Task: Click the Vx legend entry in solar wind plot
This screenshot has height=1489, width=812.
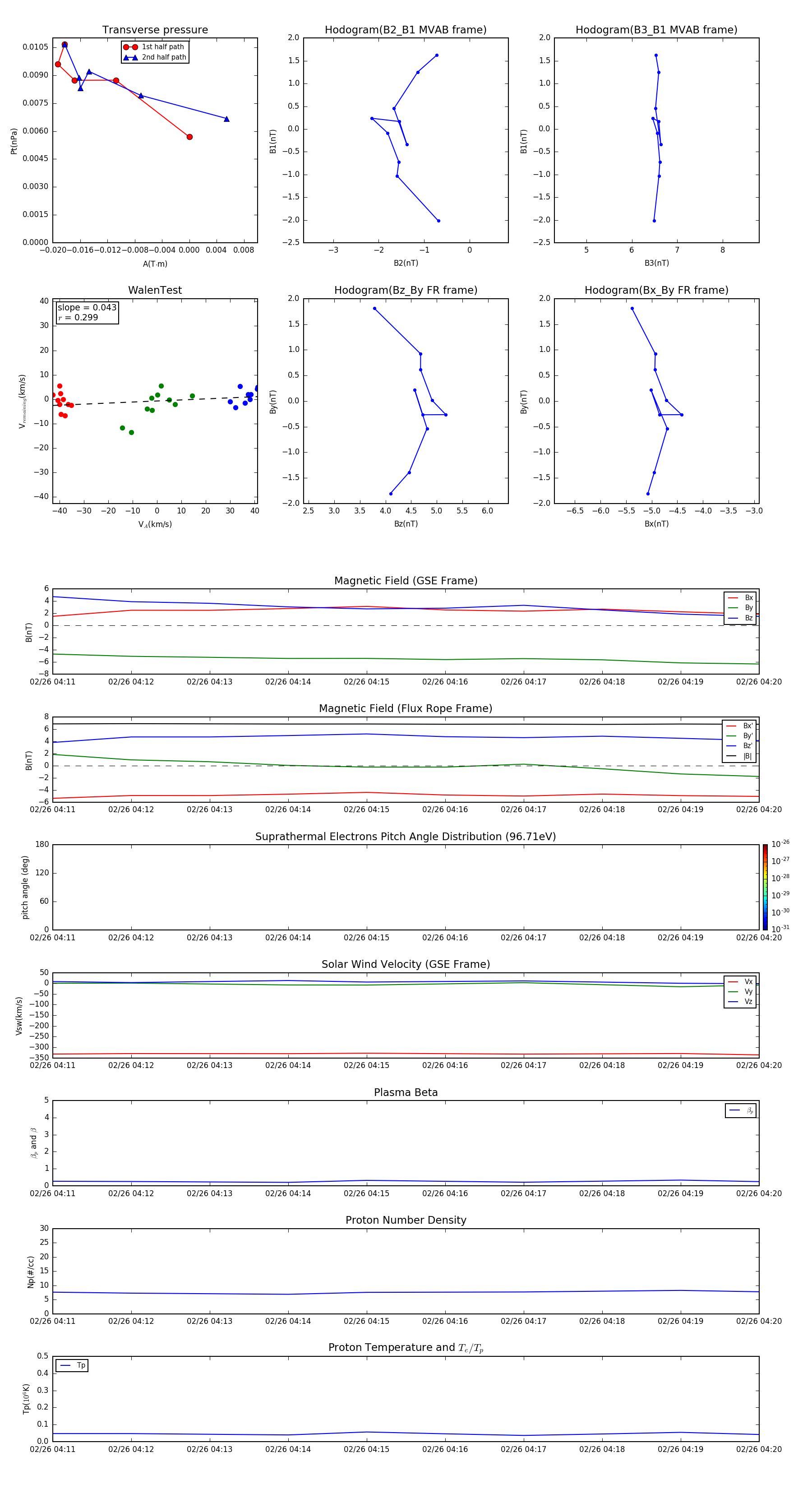Action: click(740, 981)
